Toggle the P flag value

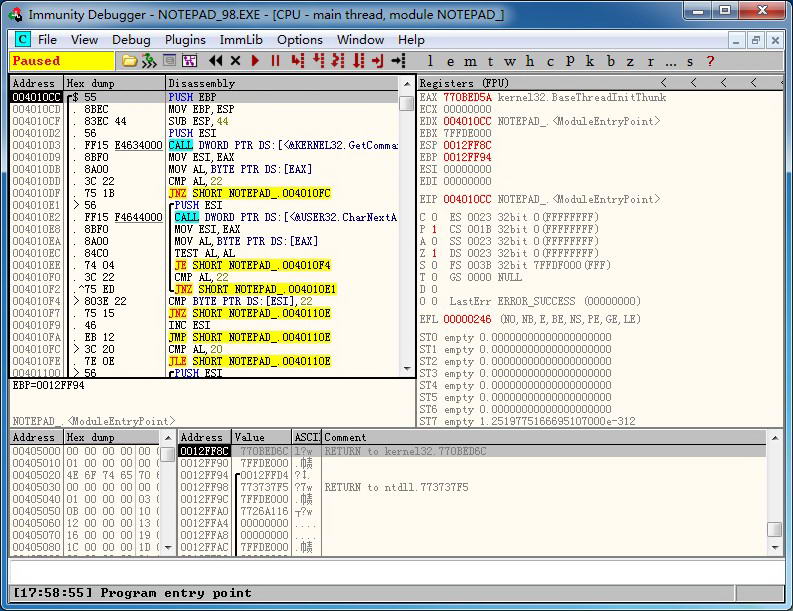pyautogui.click(x=434, y=229)
